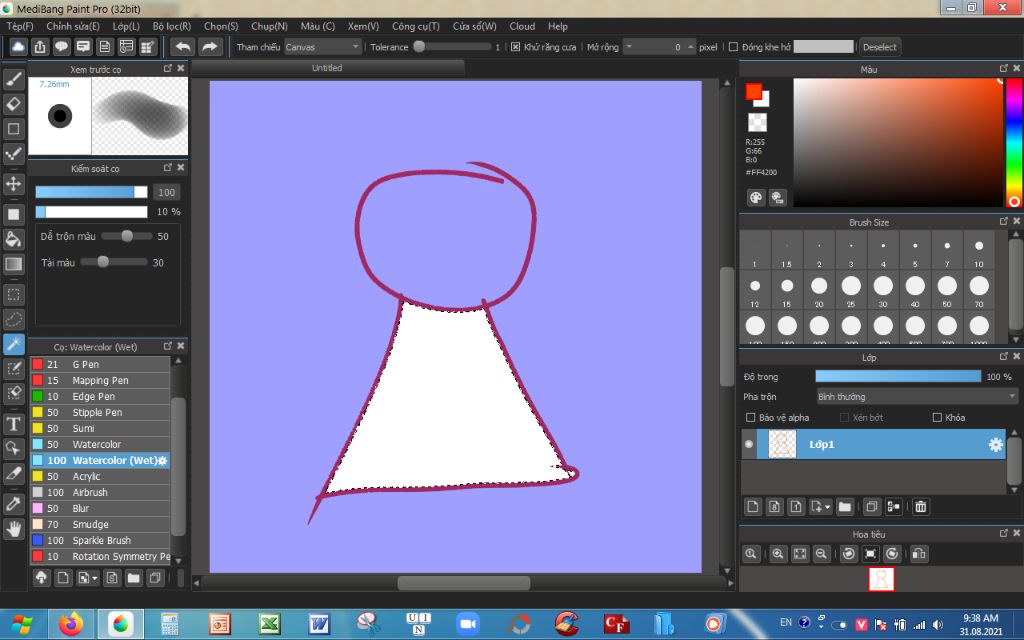1024x640 pixels.
Task: Adjust the Tolerance slider
Action: [453, 47]
